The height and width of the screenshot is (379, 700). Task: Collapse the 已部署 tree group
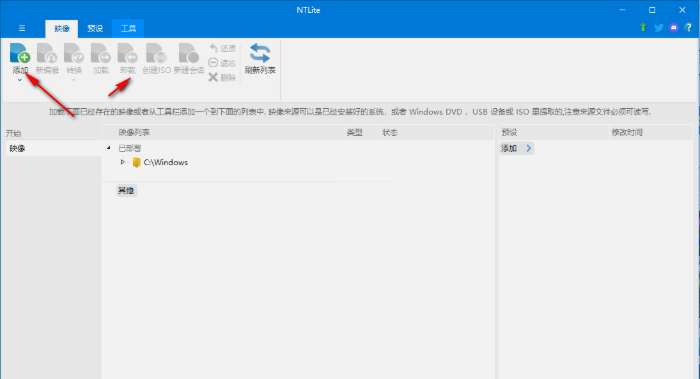pyautogui.click(x=108, y=148)
